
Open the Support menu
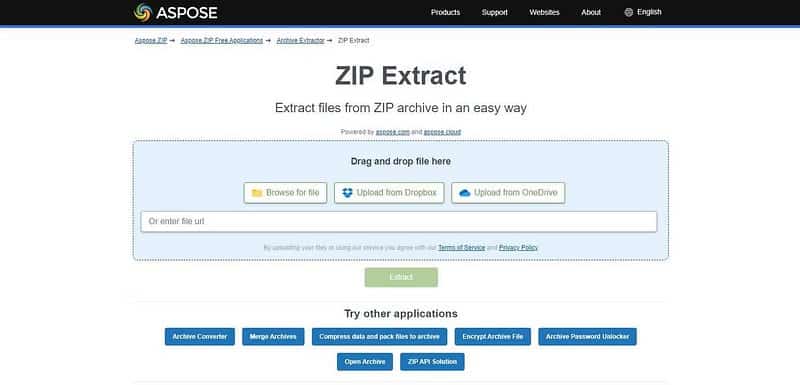(x=494, y=12)
